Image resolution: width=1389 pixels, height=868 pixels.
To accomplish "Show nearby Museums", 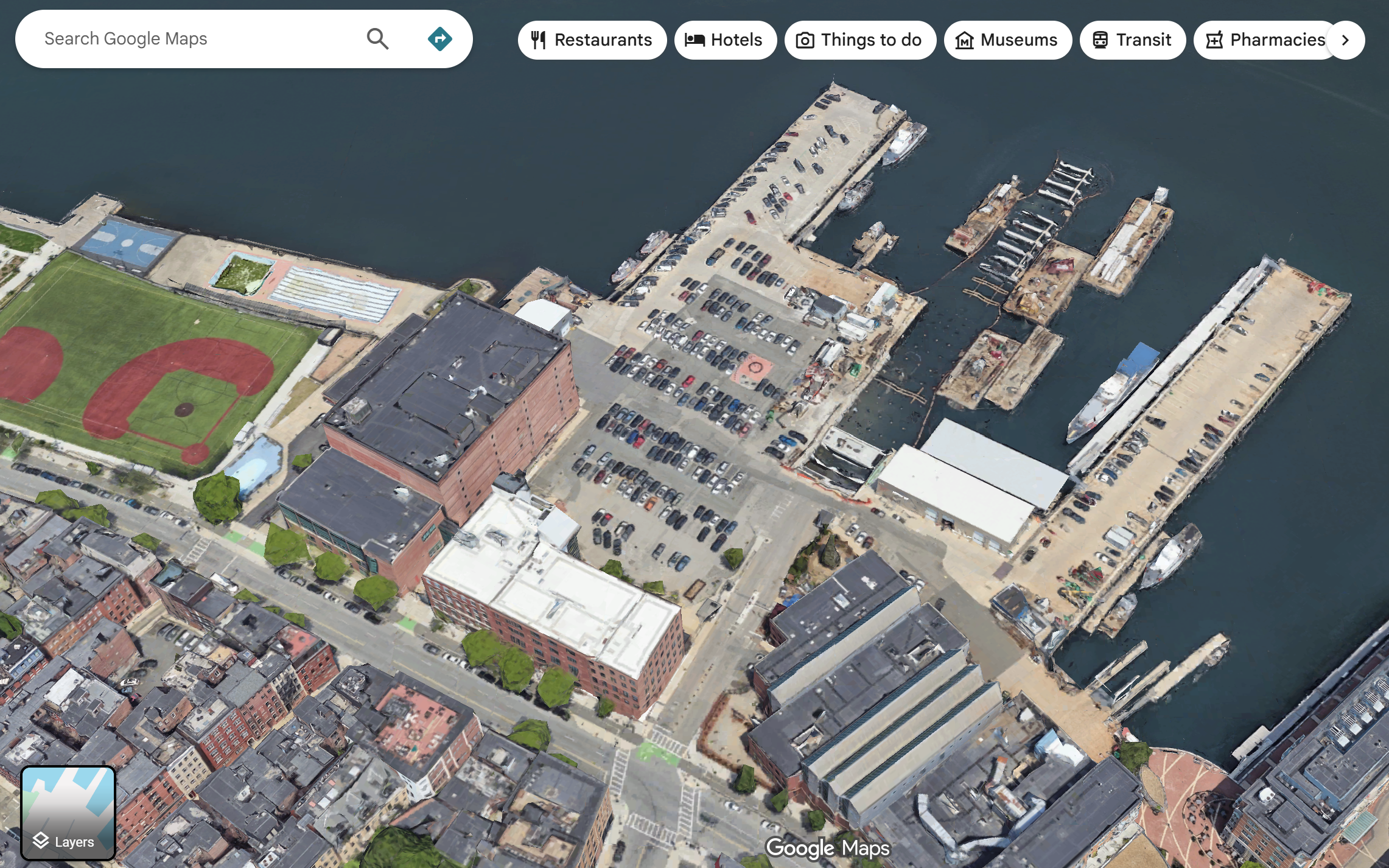I will pos(1007,40).
